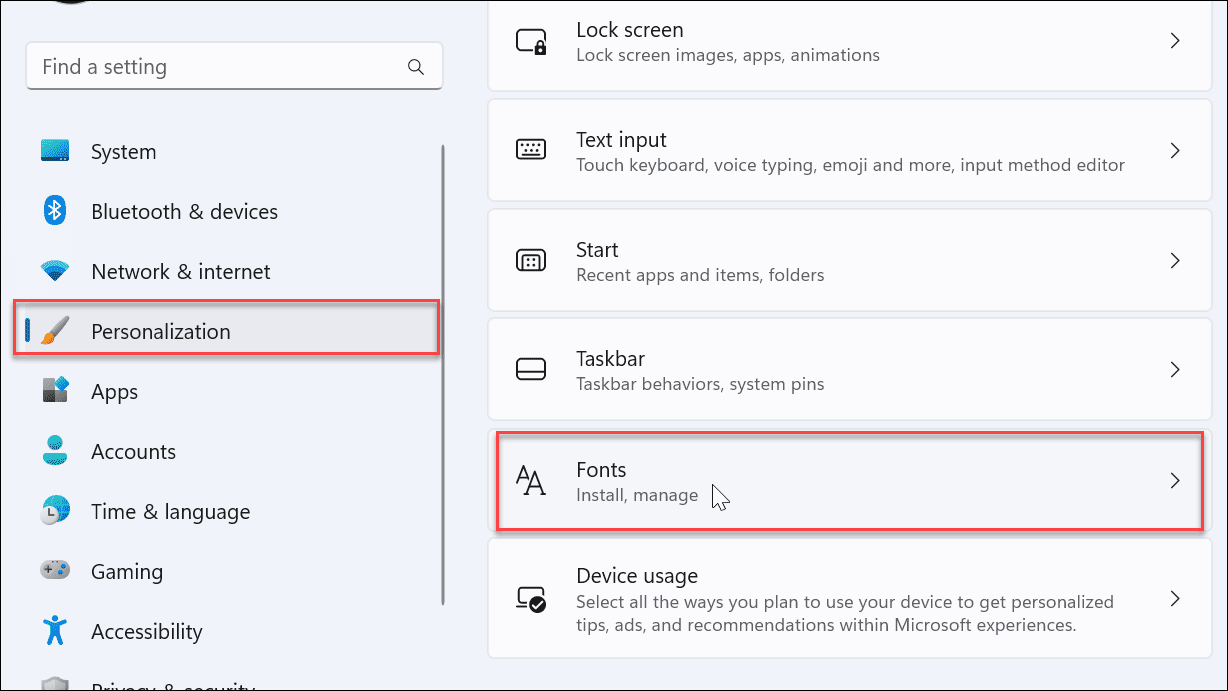Select the System icon in sidebar
This screenshot has width=1228, height=691.
pos(54,151)
